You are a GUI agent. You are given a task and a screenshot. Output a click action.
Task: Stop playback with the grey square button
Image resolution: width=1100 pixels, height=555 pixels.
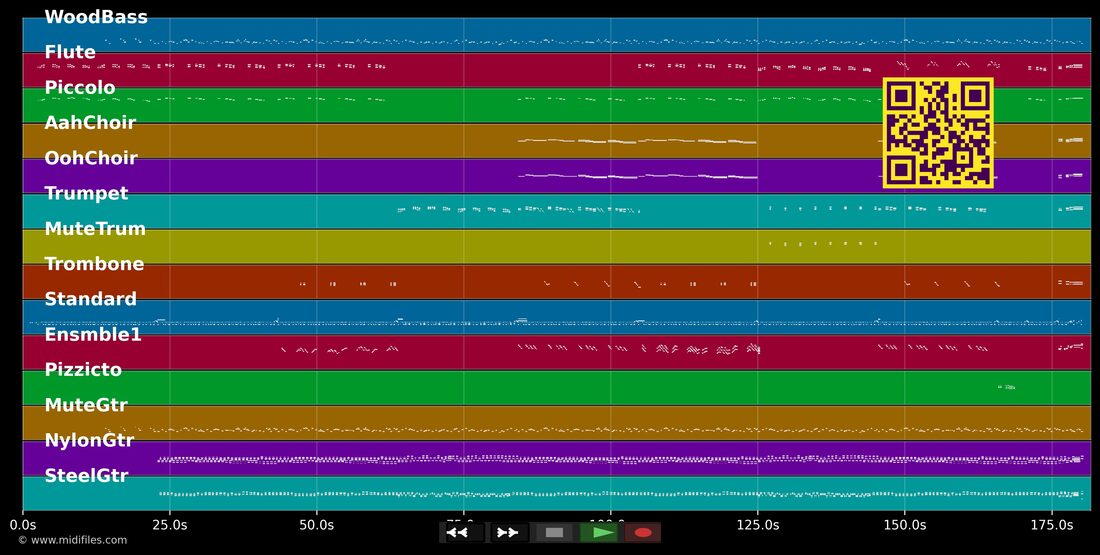coord(554,533)
